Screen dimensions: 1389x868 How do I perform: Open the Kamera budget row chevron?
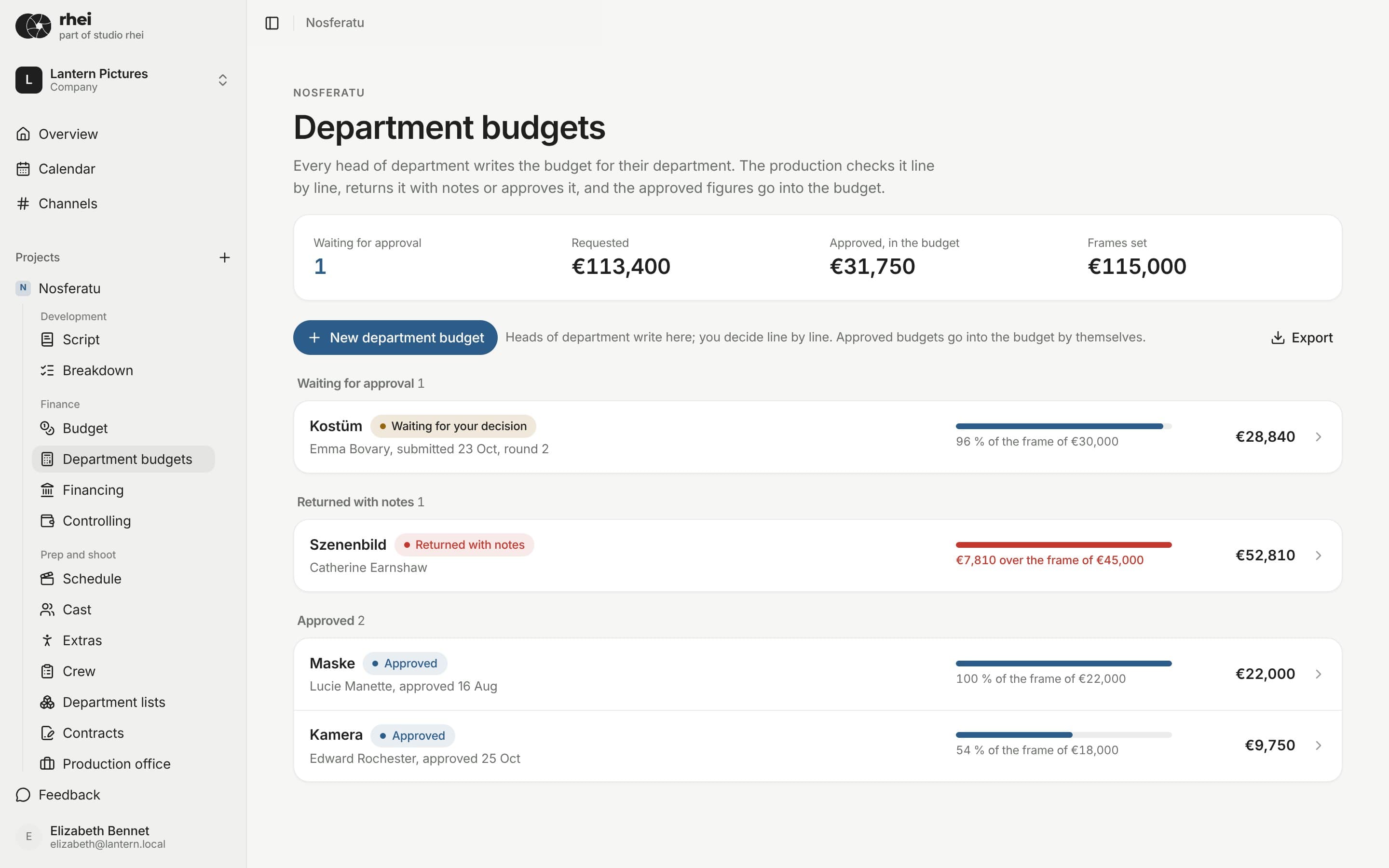[1319, 745]
